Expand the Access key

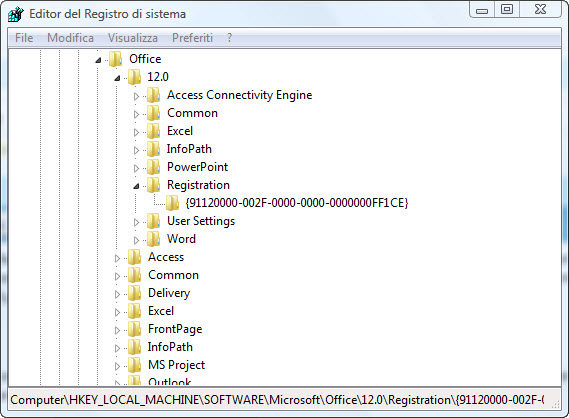click(x=117, y=258)
